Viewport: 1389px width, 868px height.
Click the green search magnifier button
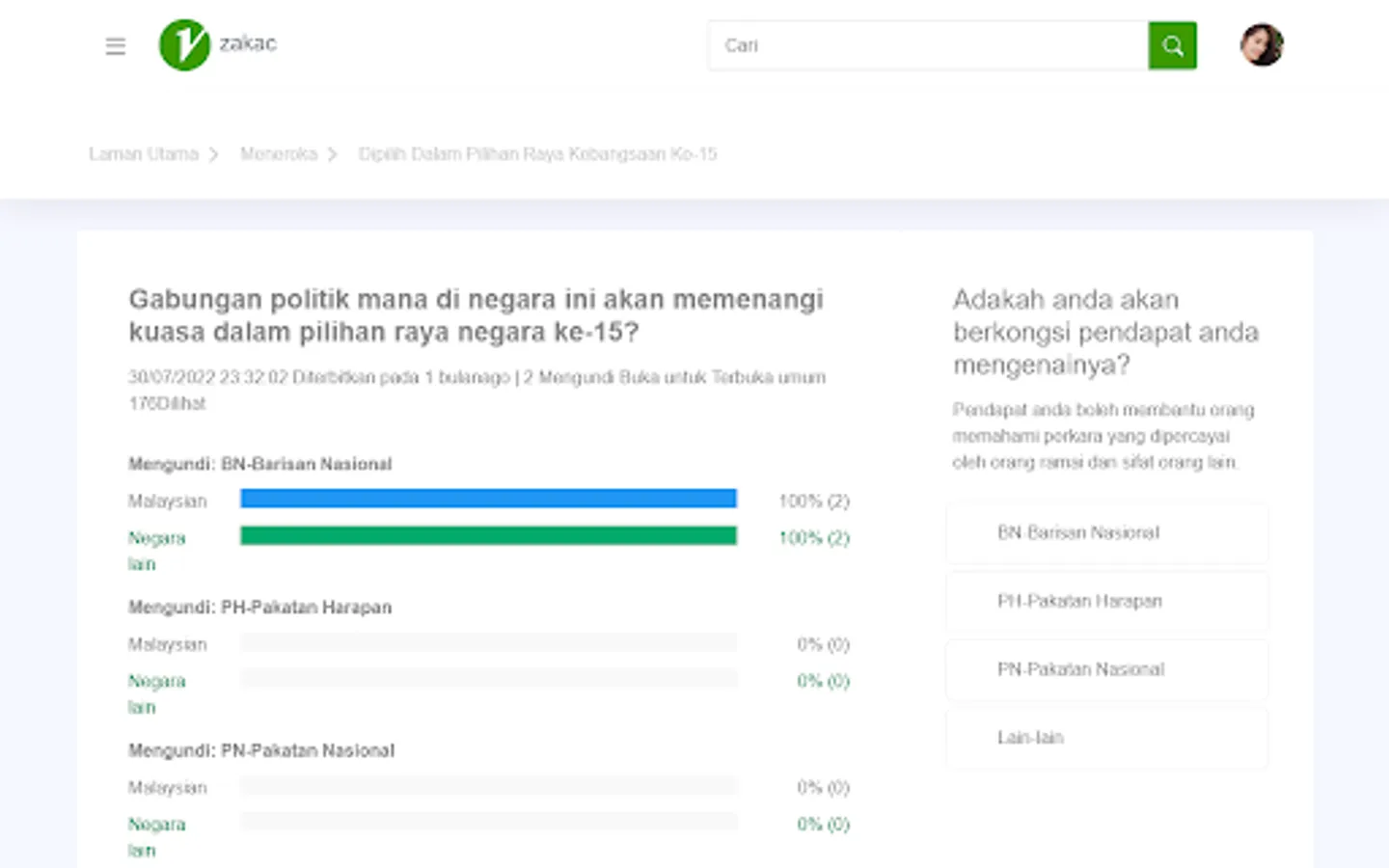pyautogui.click(x=1172, y=45)
